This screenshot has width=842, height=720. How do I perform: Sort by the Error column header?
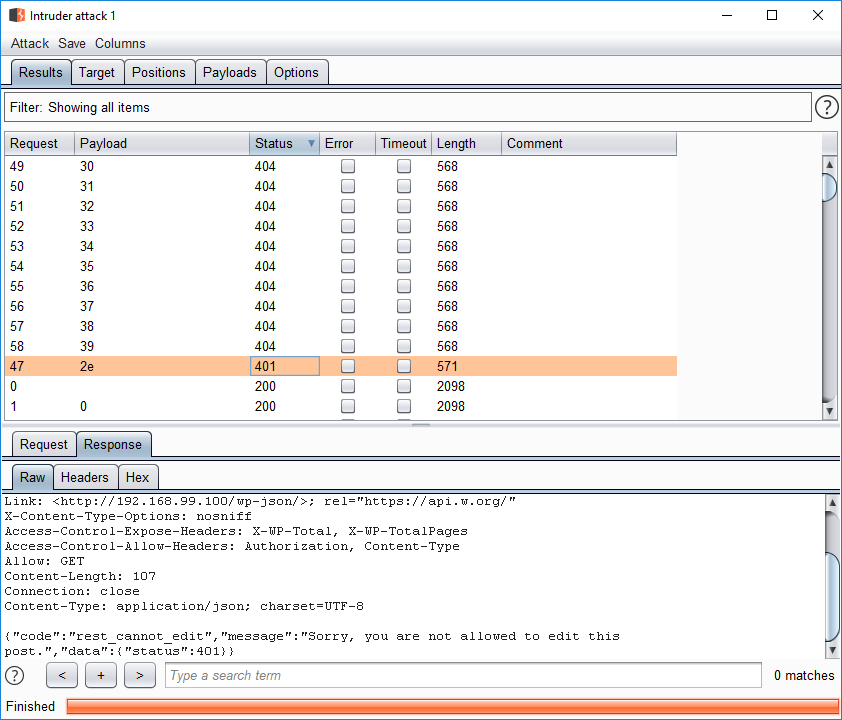347,143
